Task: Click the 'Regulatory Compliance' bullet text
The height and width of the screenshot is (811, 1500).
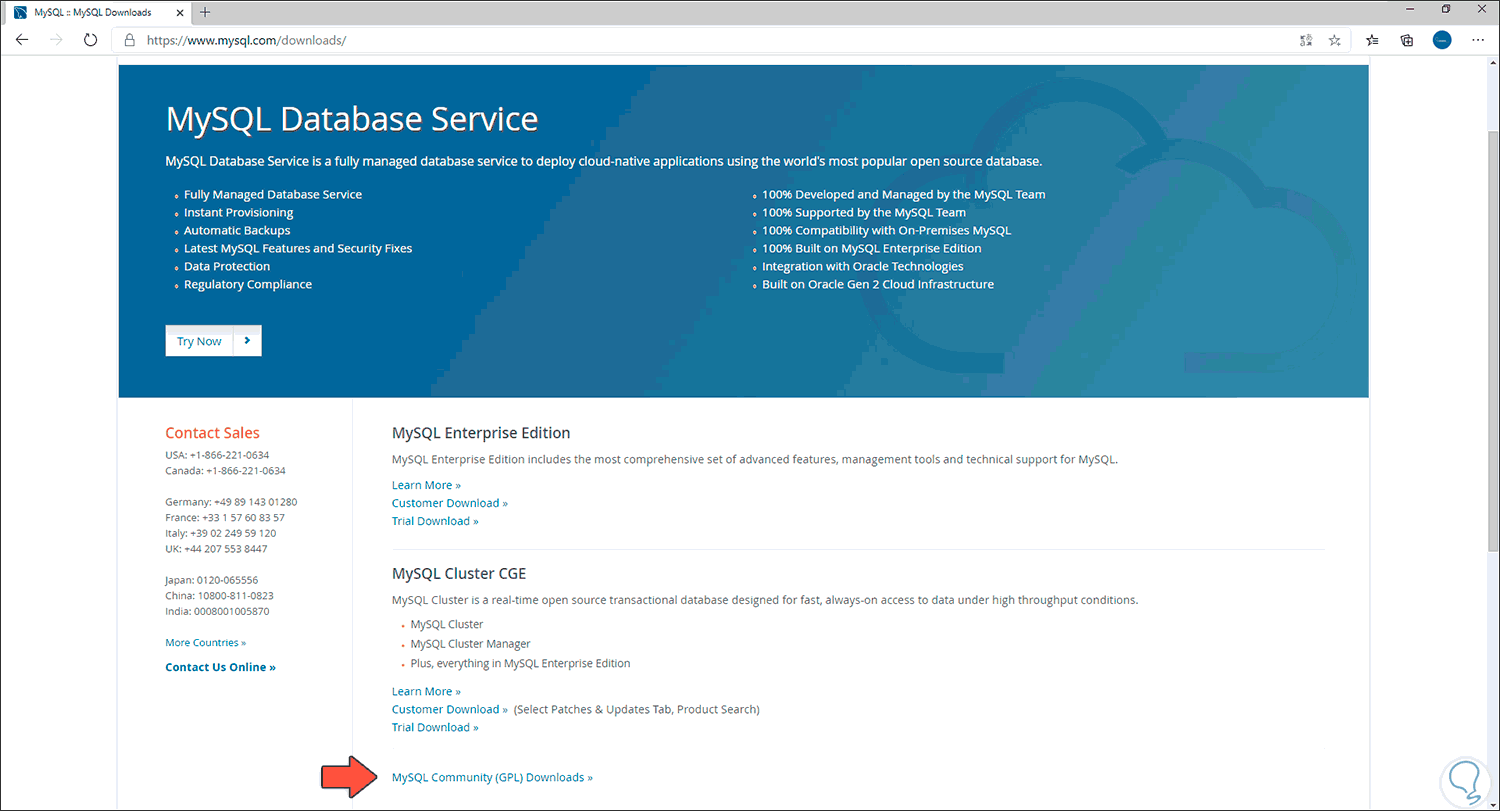Action: [248, 284]
